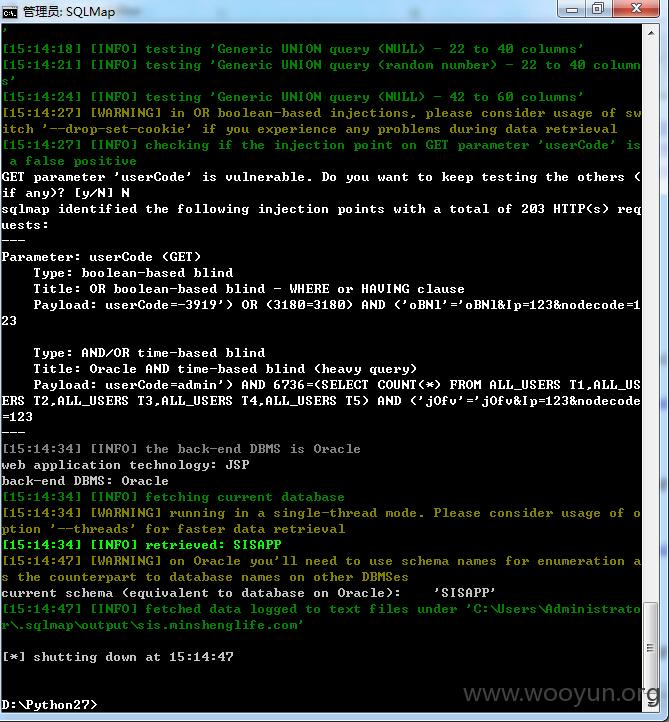The image size is (669, 722).
Task: Click the 'counterpart to database names on other DBMSes' line
Action: (205, 577)
